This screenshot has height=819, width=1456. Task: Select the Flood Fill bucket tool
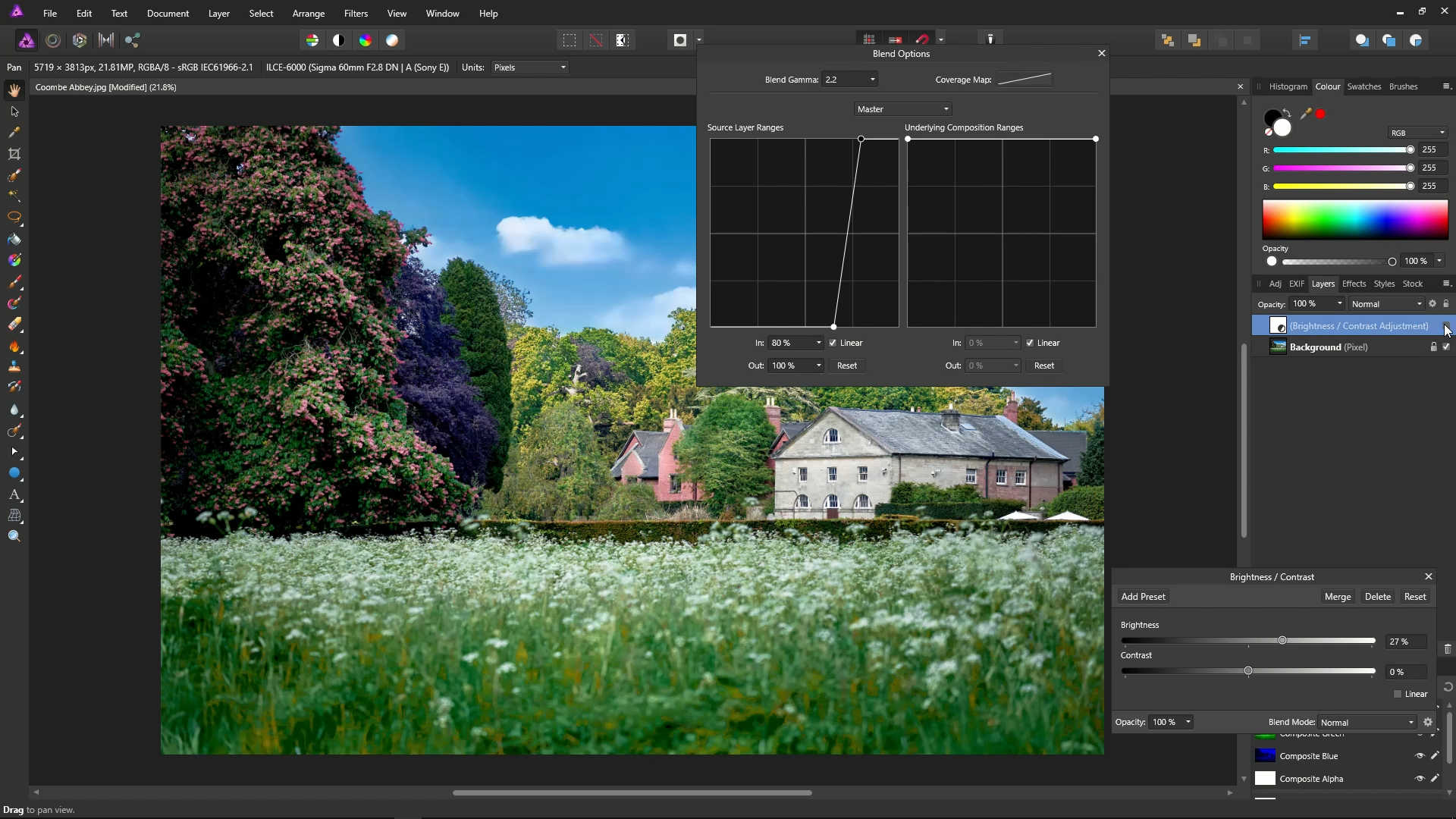pos(14,239)
